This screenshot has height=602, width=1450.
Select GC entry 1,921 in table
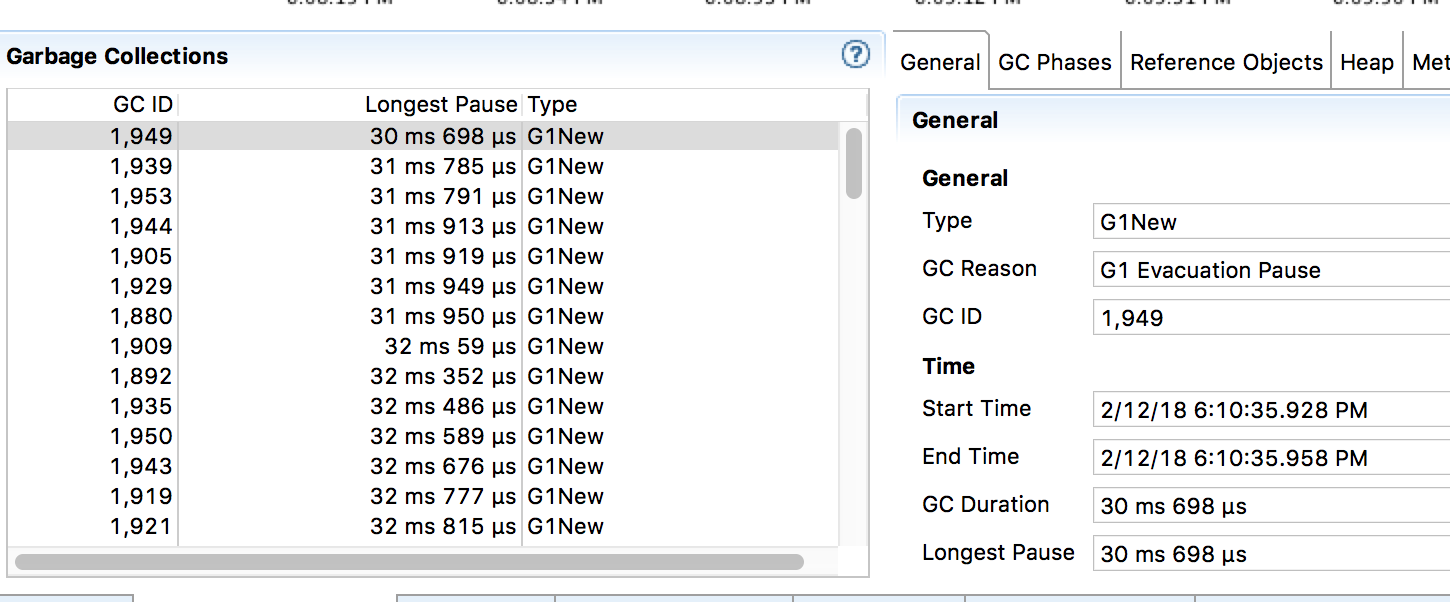click(420, 526)
